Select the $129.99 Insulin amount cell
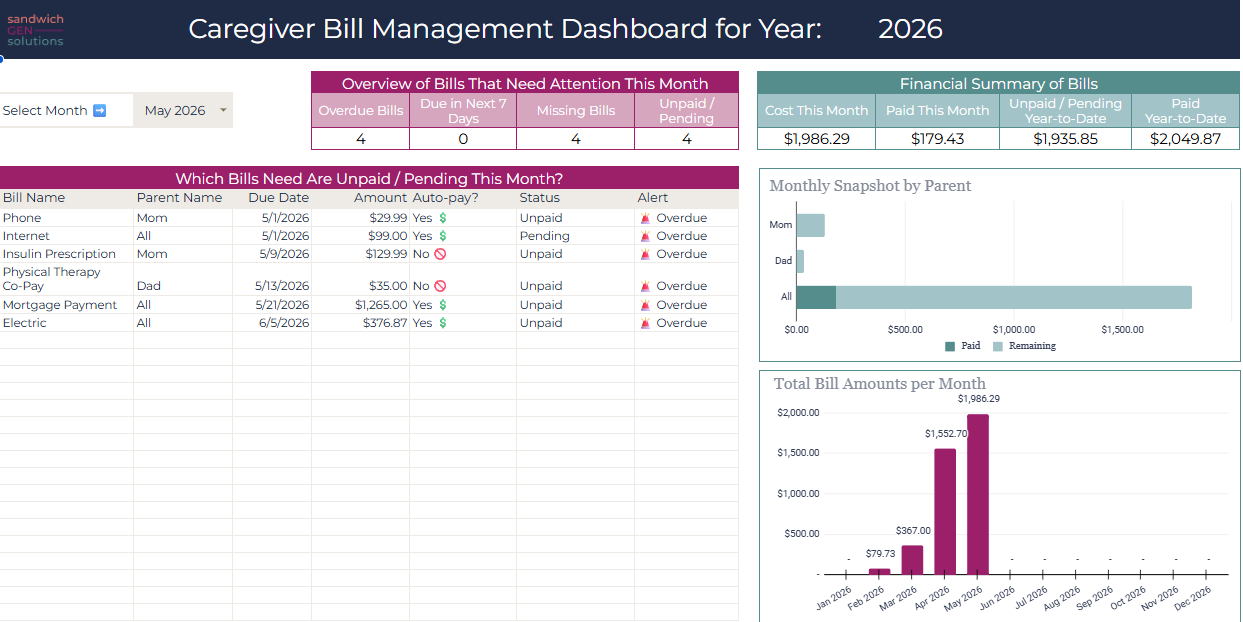 coord(360,254)
